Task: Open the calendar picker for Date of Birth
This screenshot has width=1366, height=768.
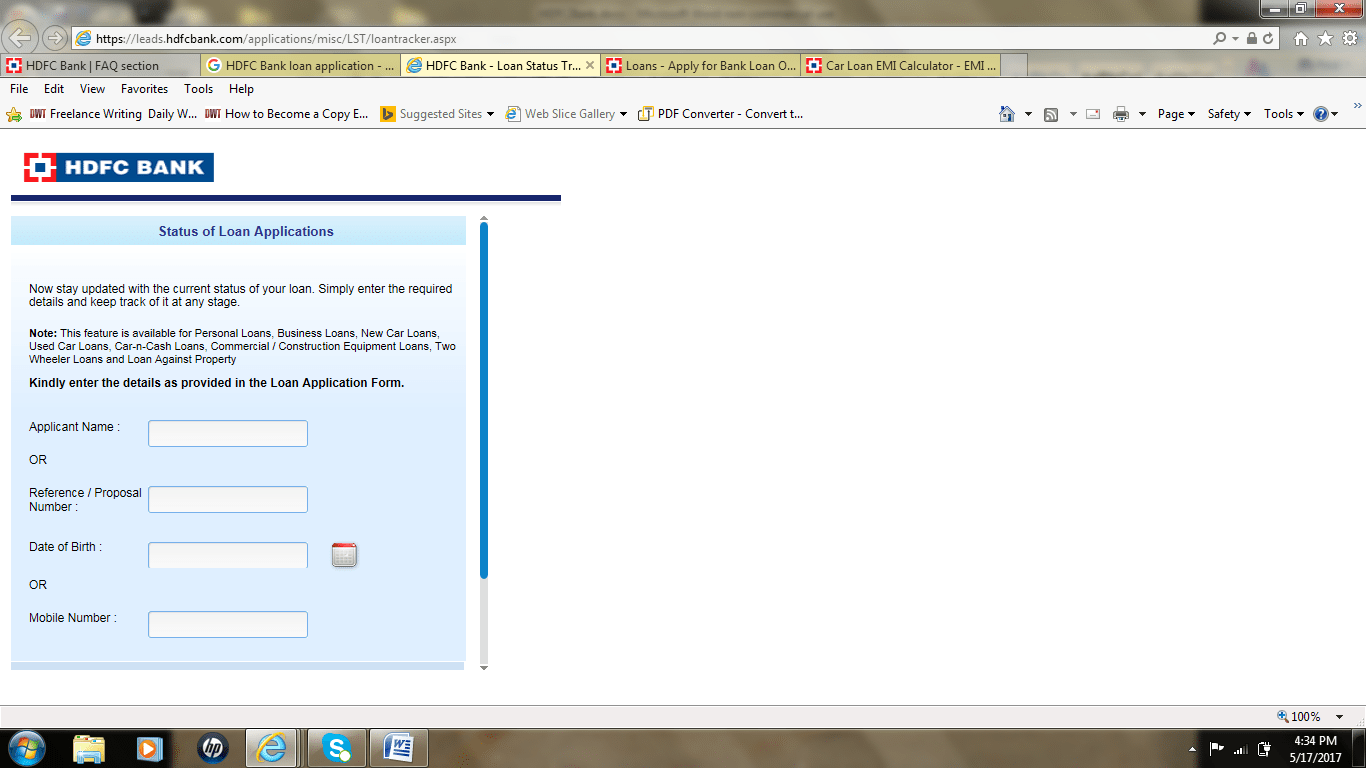Action: [344, 555]
